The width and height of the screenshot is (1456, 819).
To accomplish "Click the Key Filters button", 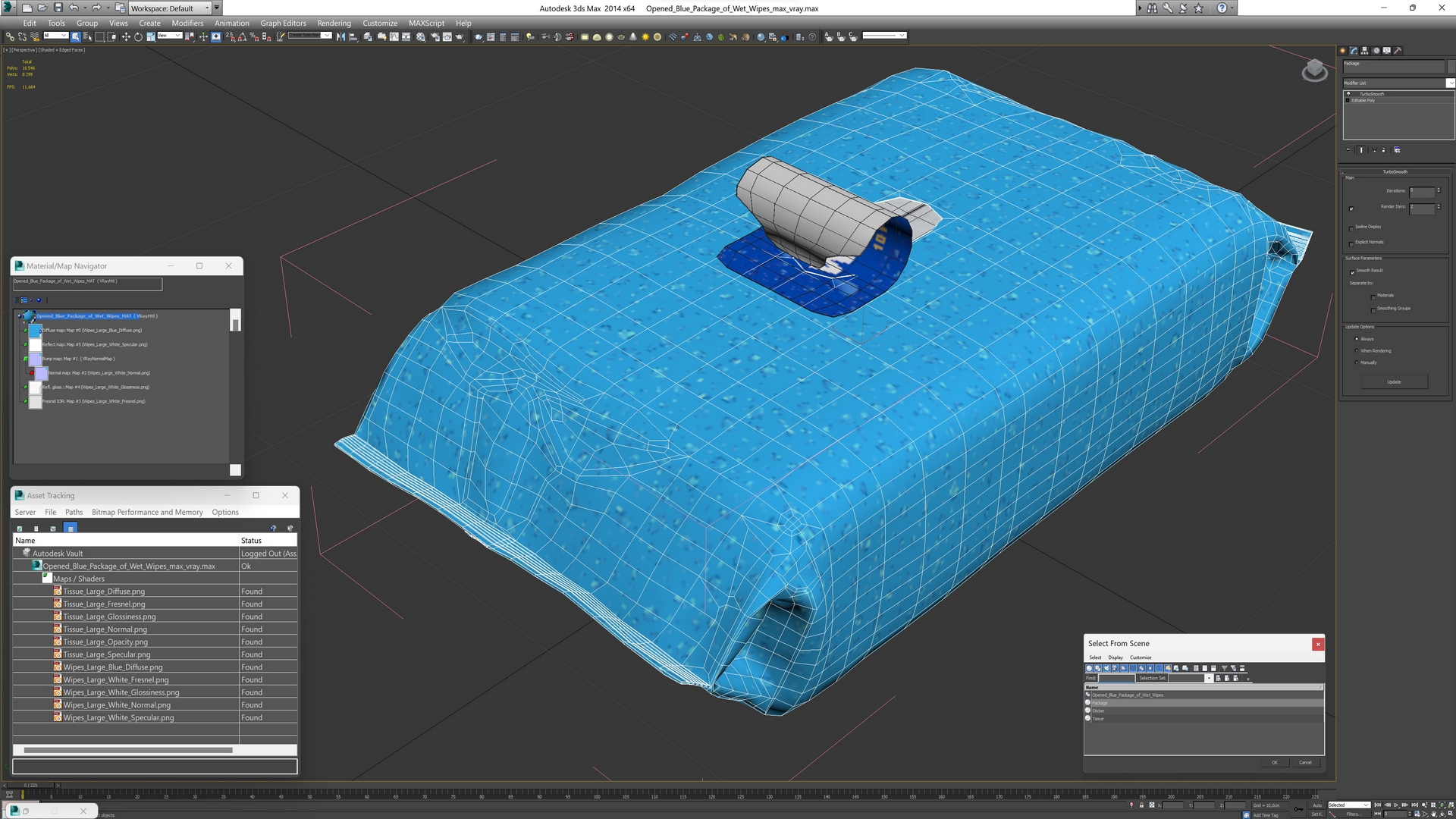I will tap(1353, 814).
